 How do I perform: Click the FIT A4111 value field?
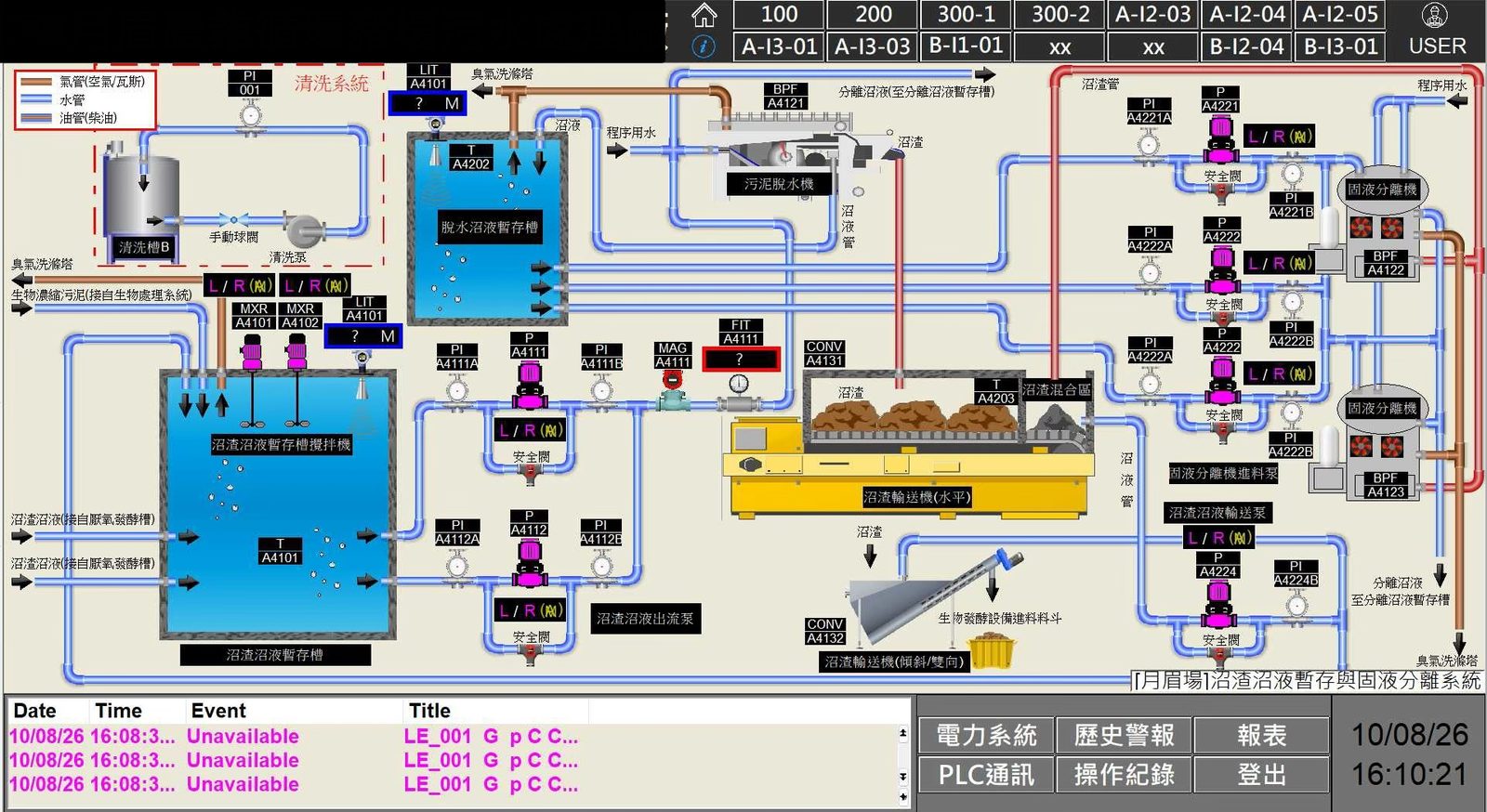(740, 359)
